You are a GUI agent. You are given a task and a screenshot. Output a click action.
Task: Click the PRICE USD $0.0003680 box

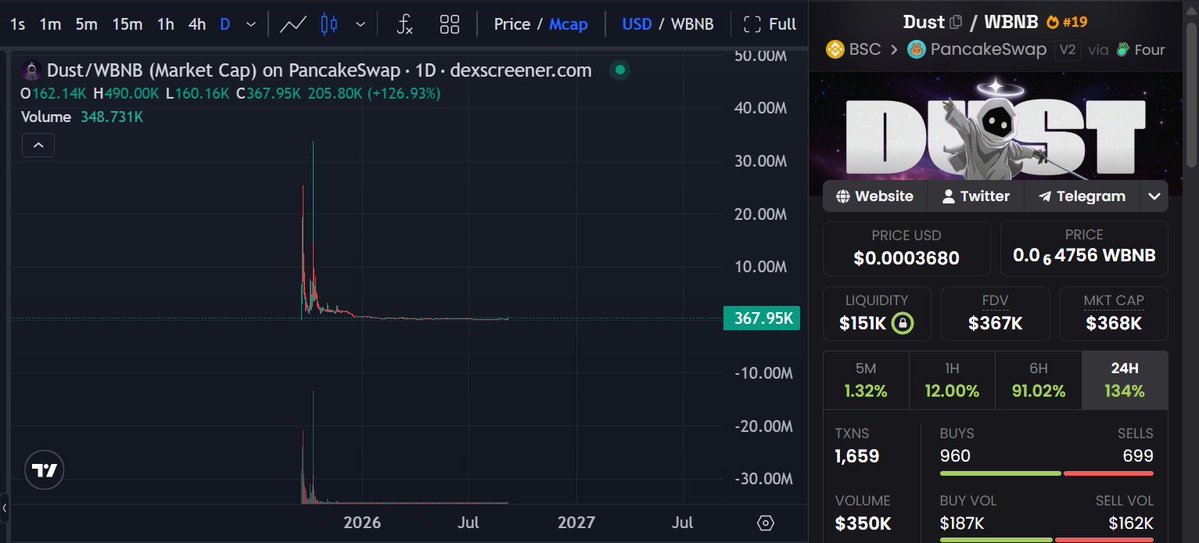[x=906, y=249]
